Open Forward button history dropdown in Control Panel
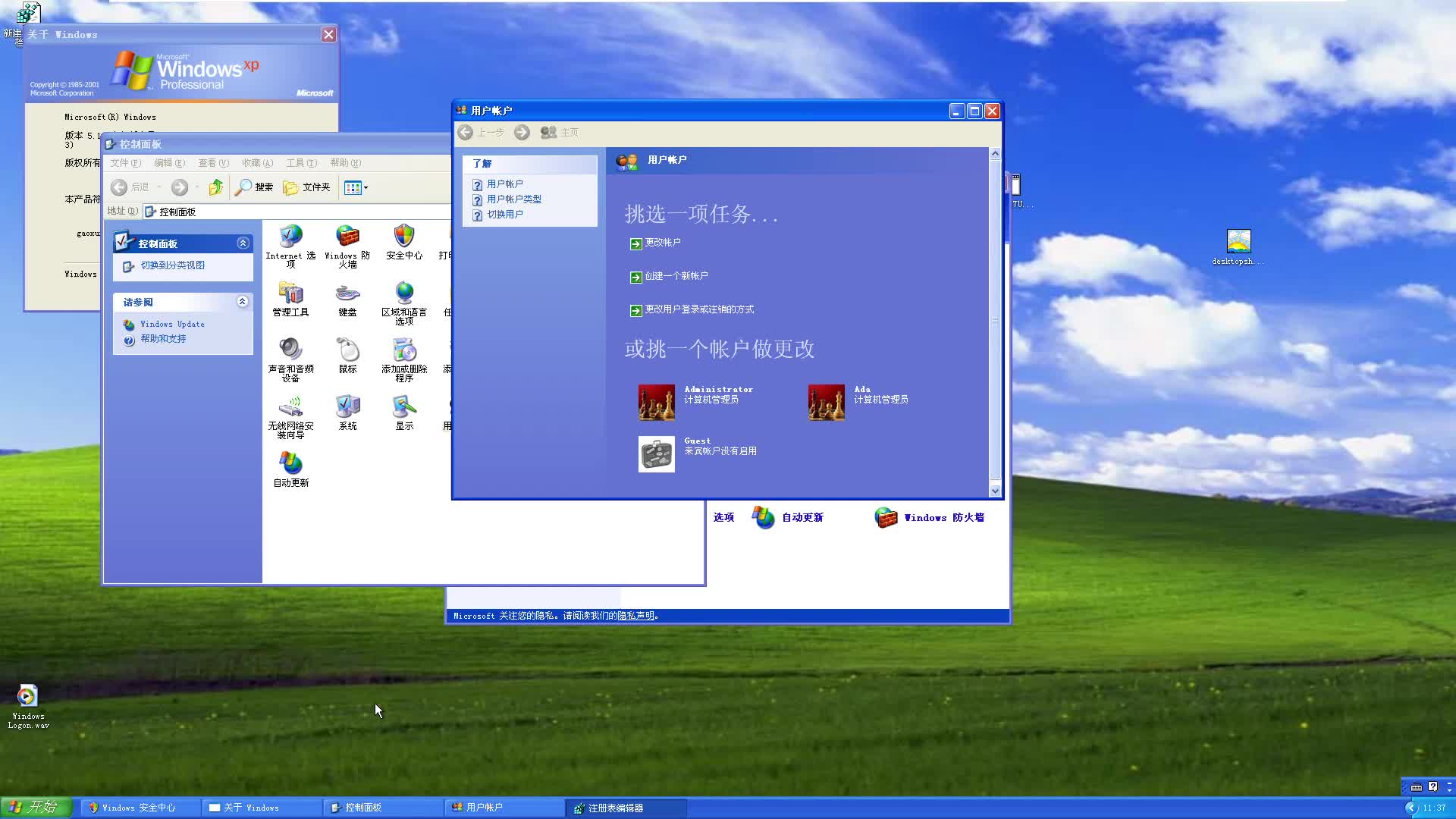This screenshot has height=819, width=1456. pos(197,187)
